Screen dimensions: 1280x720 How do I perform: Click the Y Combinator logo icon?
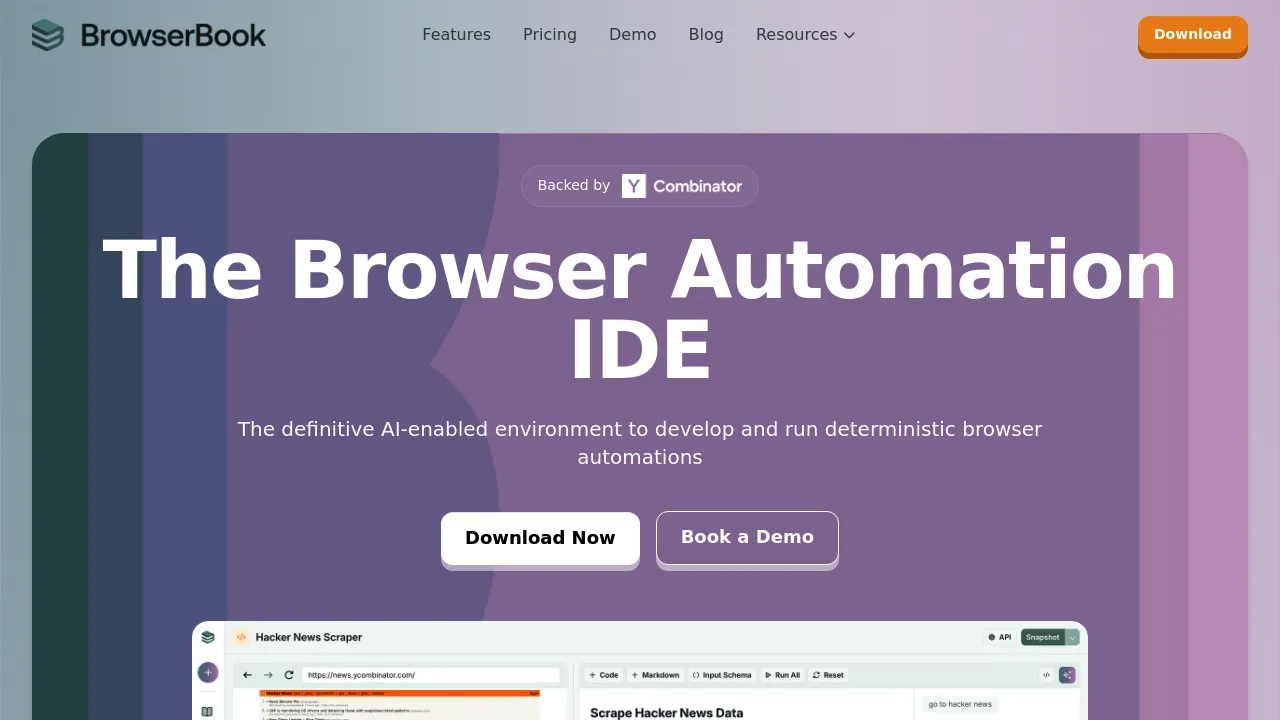[634, 186]
